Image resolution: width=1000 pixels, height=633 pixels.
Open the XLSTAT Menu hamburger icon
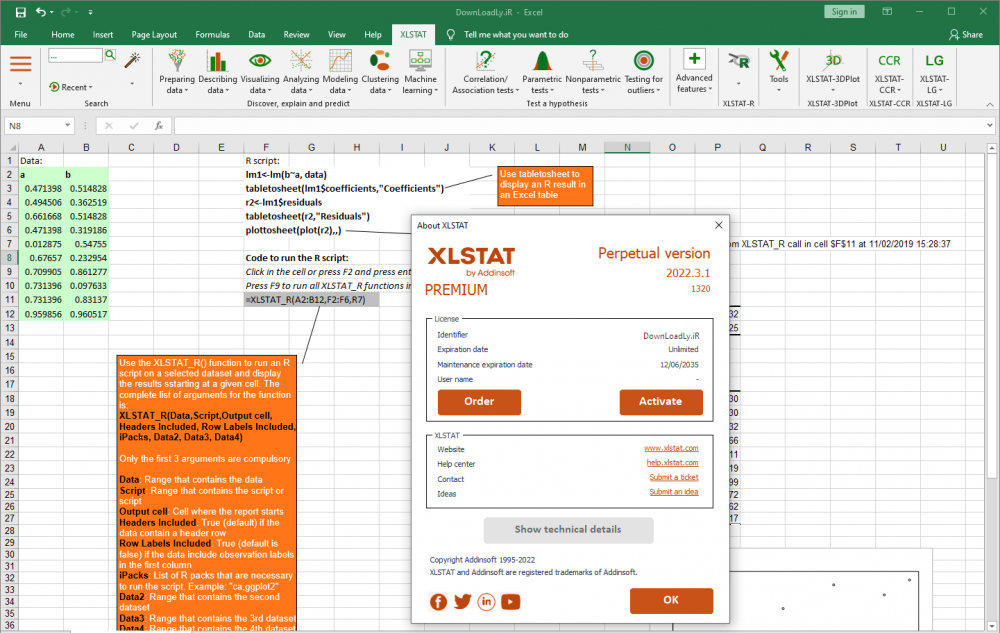[x=20, y=64]
